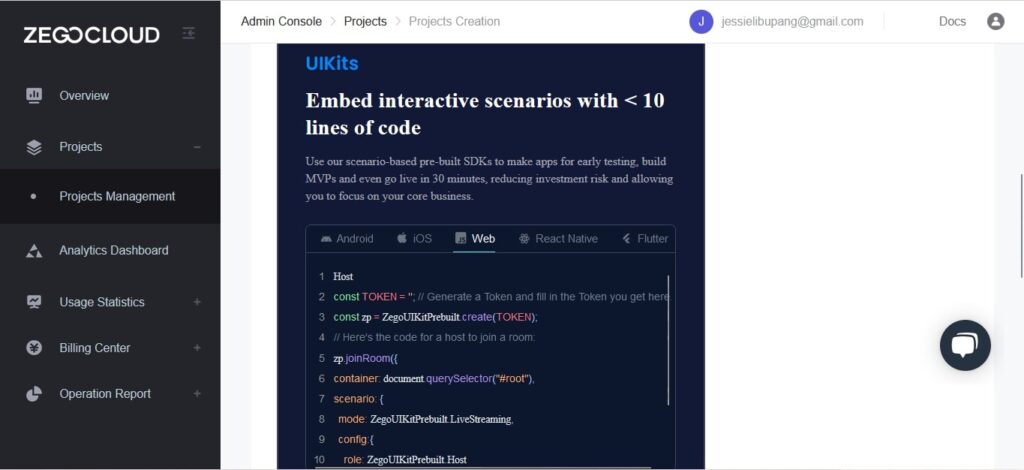The image size is (1024, 470).
Task: Go to Admin Console breadcrumb
Action: pos(281,22)
